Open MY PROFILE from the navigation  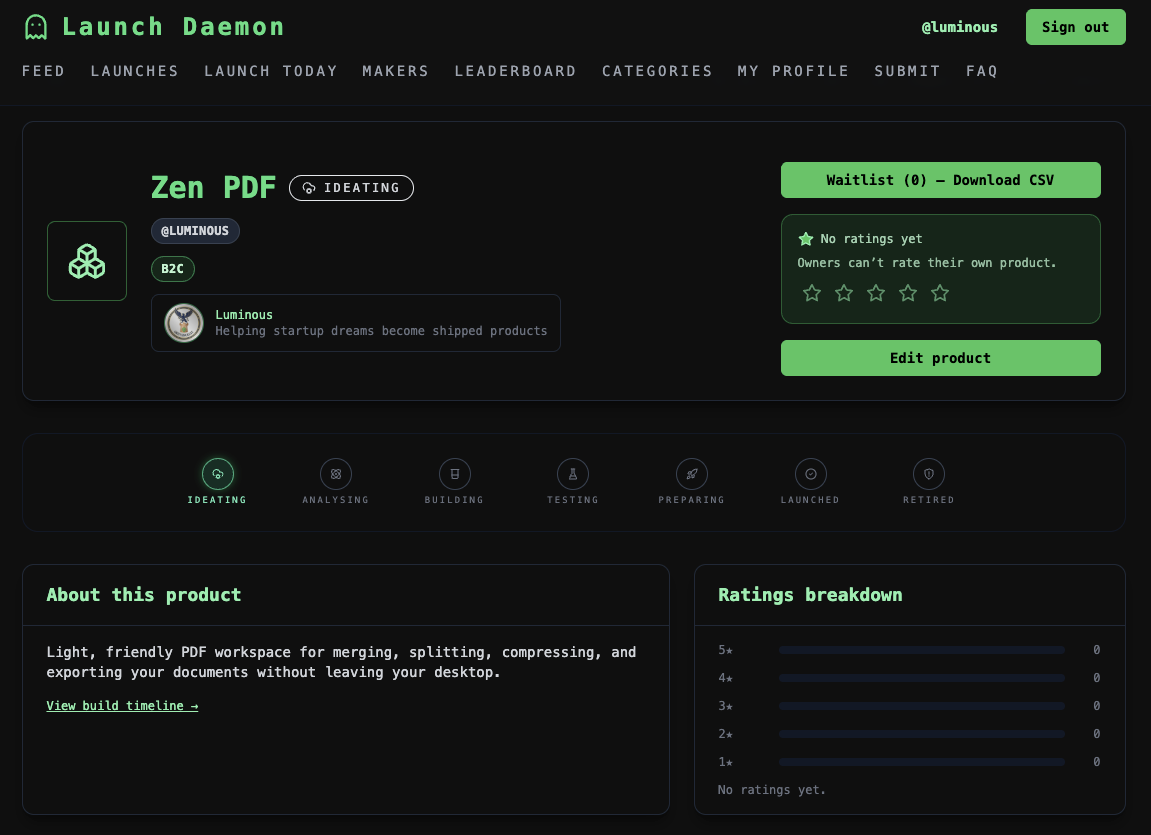click(x=793, y=71)
